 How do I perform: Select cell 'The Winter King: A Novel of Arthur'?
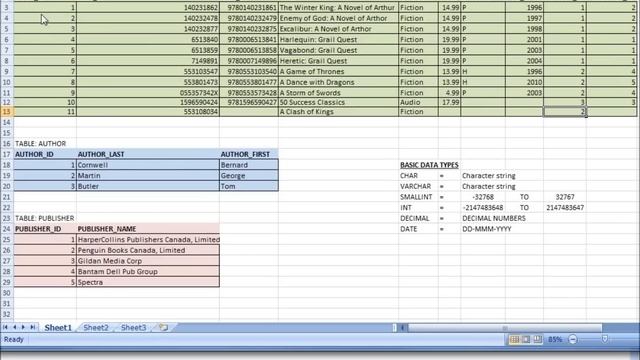[x=338, y=7]
